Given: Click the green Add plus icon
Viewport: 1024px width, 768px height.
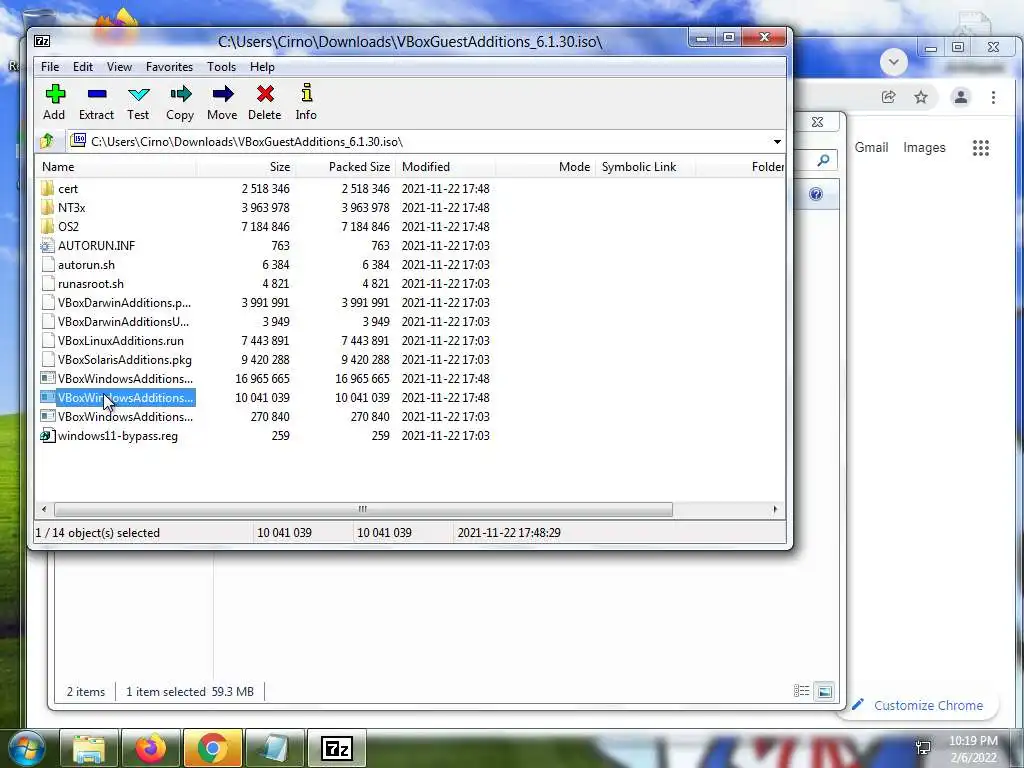Looking at the screenshot, I should (55, 94).
